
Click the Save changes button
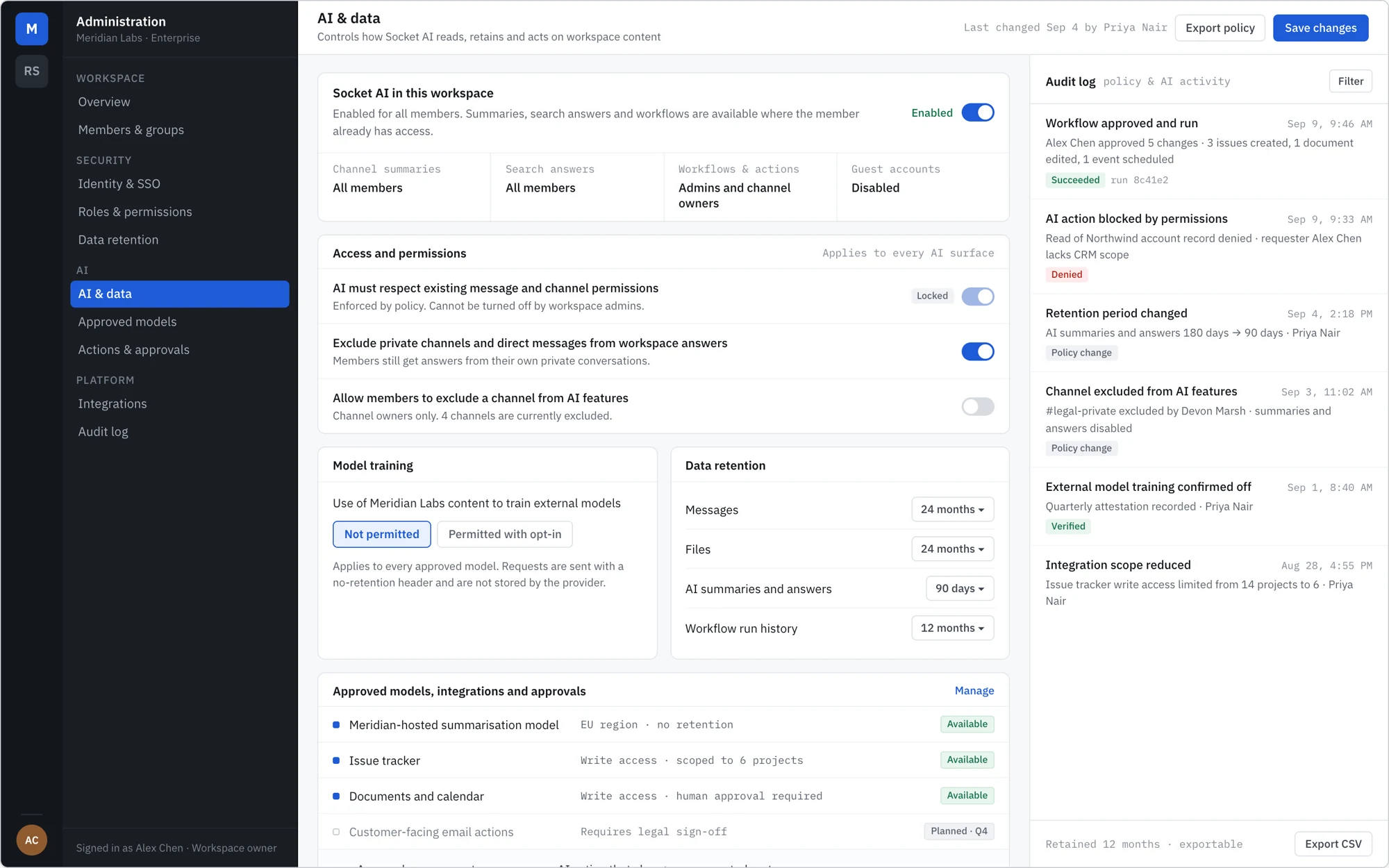pos(1320,28)
